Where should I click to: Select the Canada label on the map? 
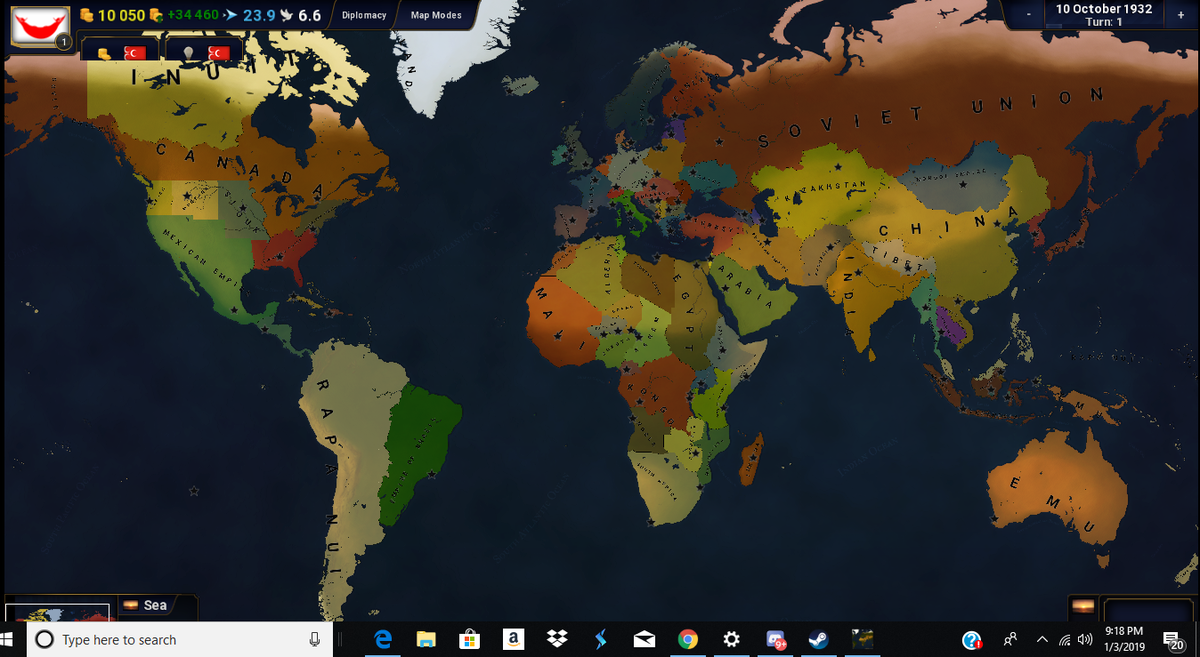(x=240, y=170)
